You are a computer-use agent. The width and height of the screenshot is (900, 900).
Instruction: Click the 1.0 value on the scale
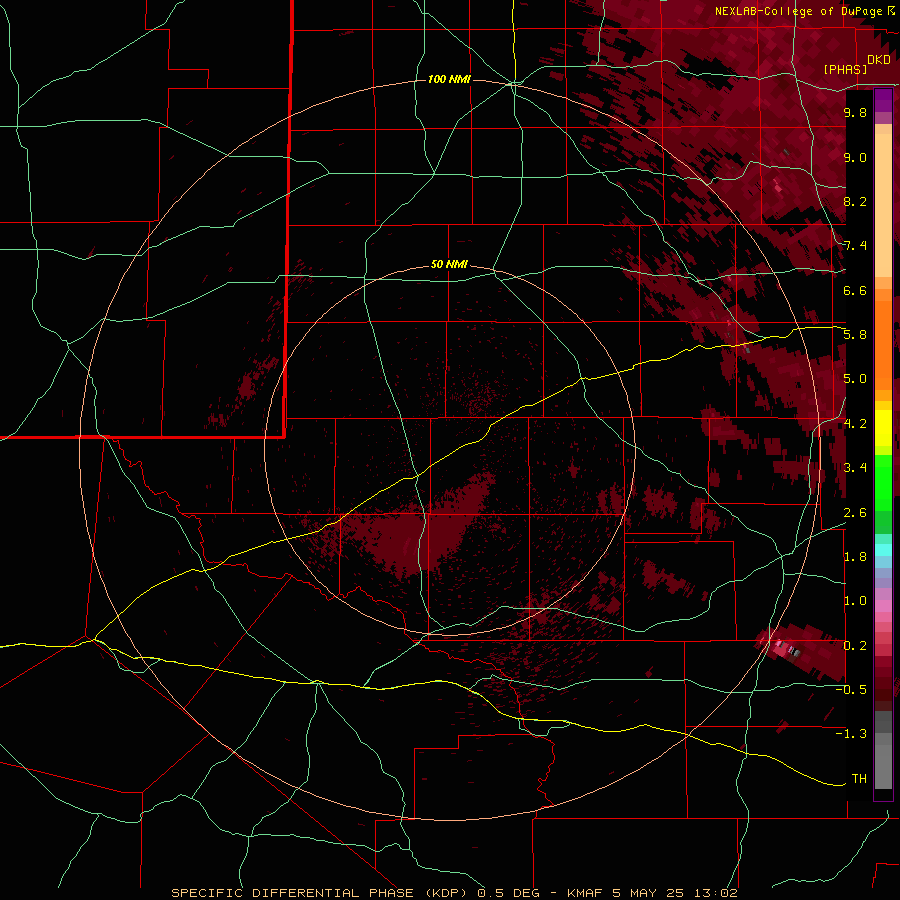click(x=855, y=601)
